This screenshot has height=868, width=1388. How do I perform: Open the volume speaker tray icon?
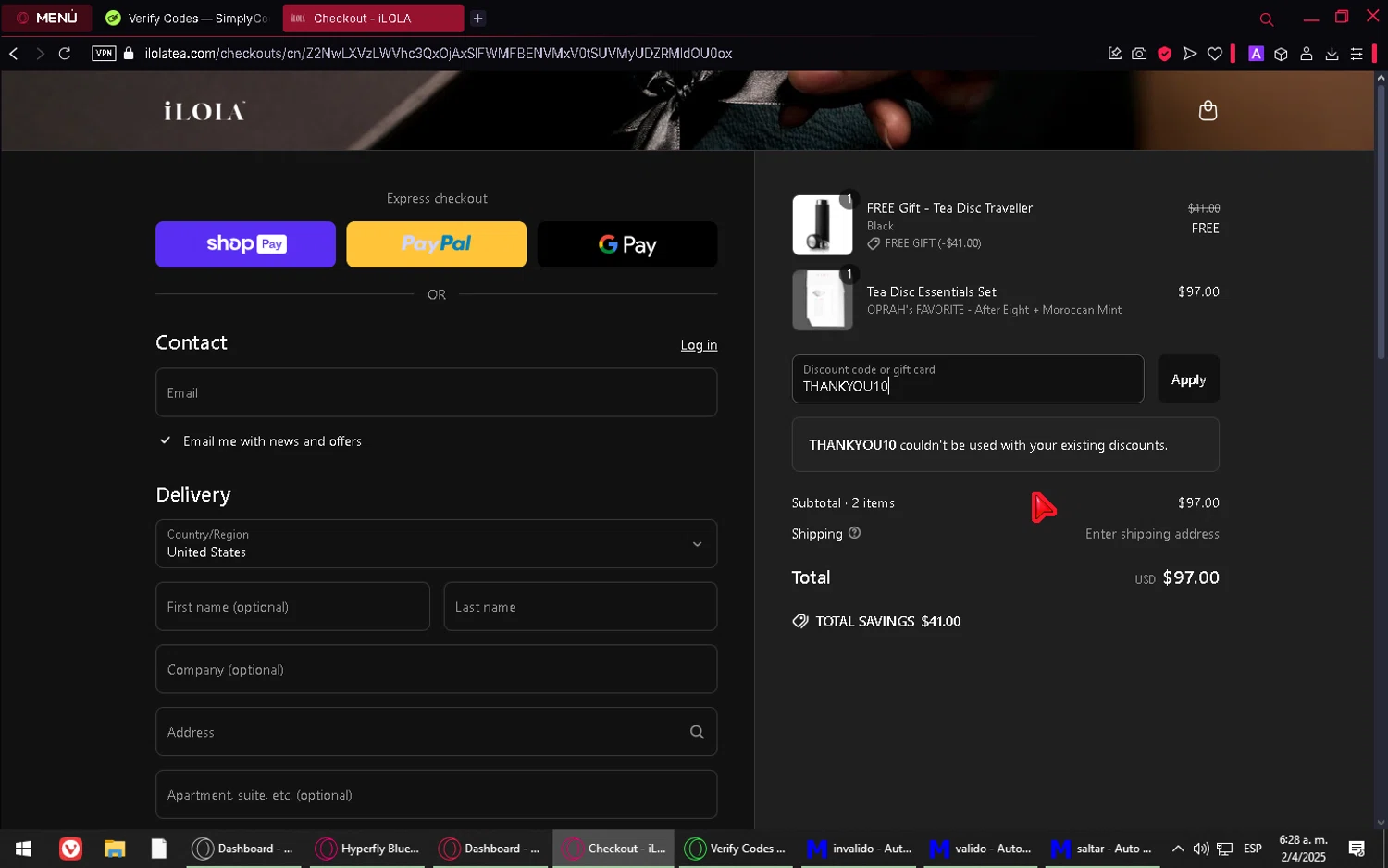click(x=1200, y=849)
